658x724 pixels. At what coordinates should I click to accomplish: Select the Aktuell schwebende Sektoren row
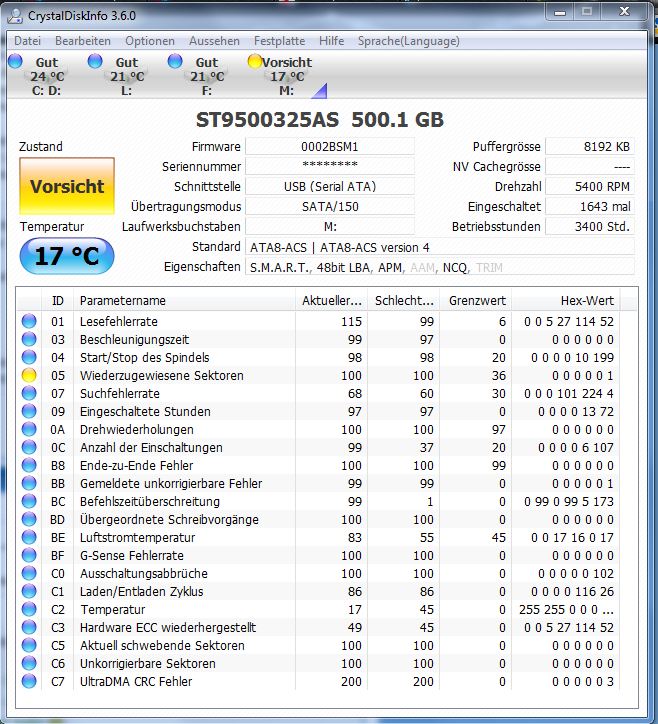point(319,645)
